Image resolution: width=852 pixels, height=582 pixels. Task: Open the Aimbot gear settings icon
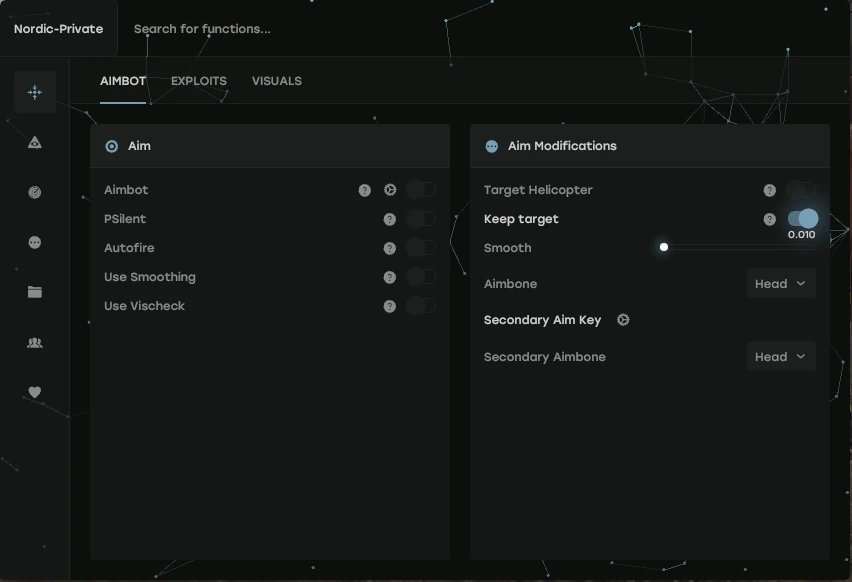390,190
